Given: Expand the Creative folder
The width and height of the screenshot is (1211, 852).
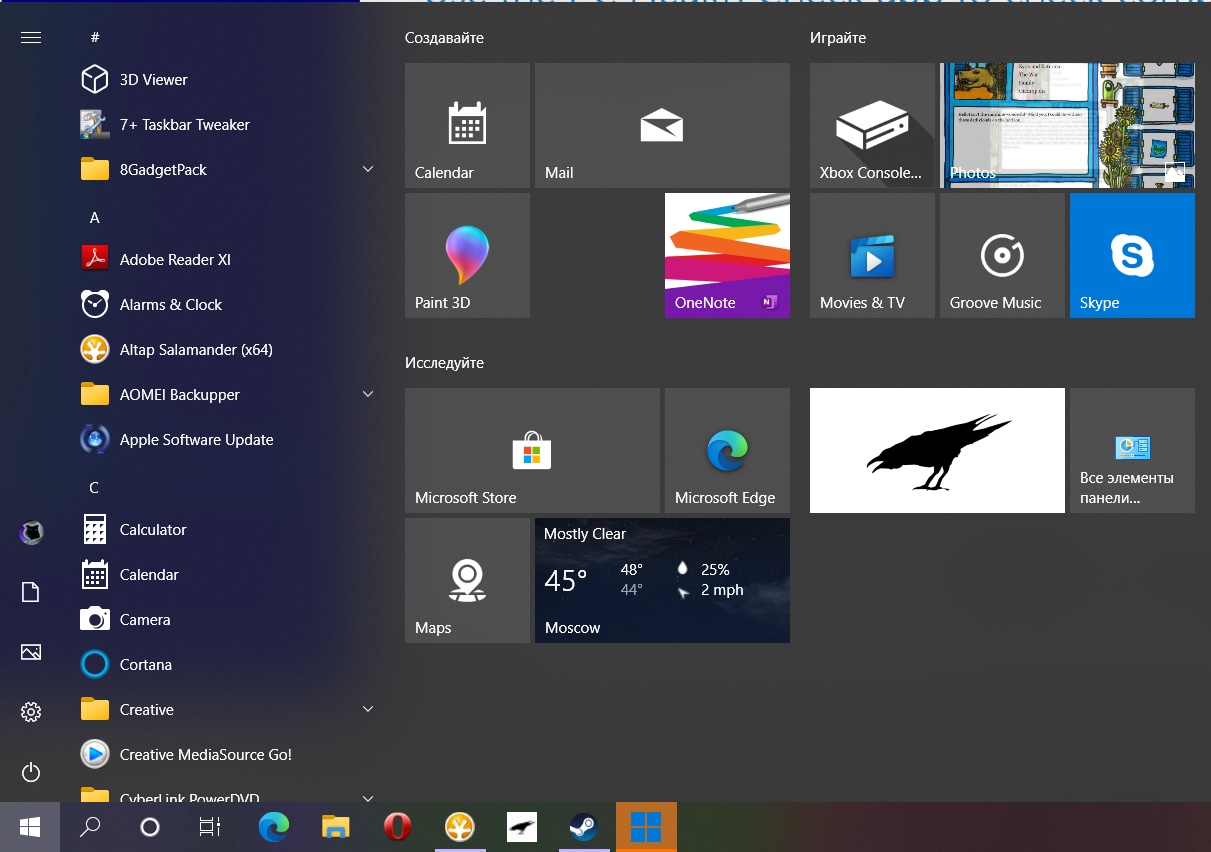Looking at the screenshot, I should pos(368,710).
